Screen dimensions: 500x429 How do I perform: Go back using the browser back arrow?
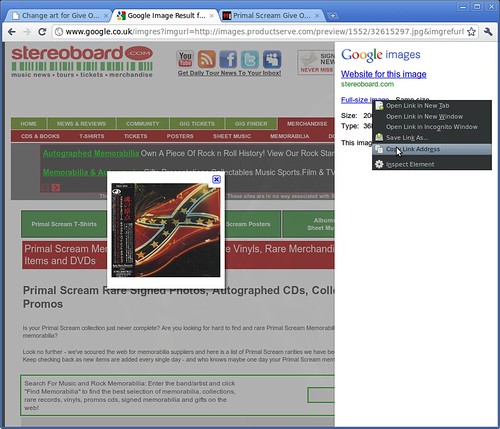(12, 32)
